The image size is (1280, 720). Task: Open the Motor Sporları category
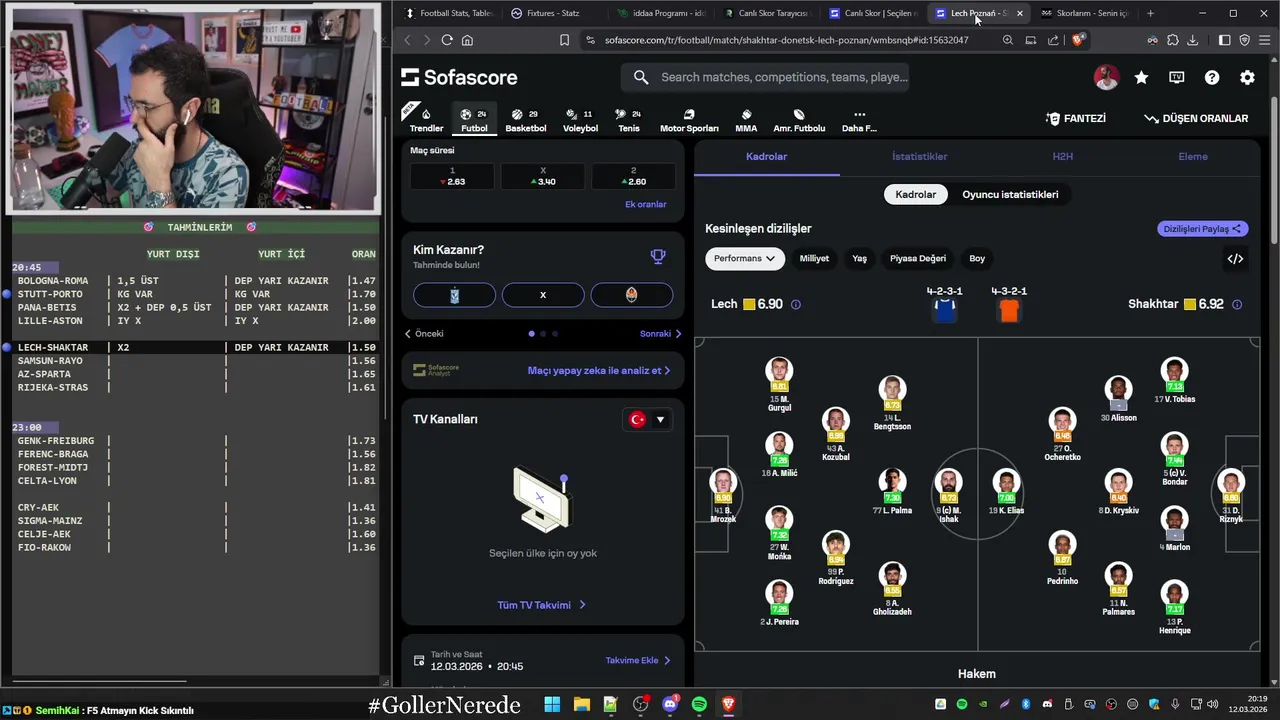click(689, 120)
